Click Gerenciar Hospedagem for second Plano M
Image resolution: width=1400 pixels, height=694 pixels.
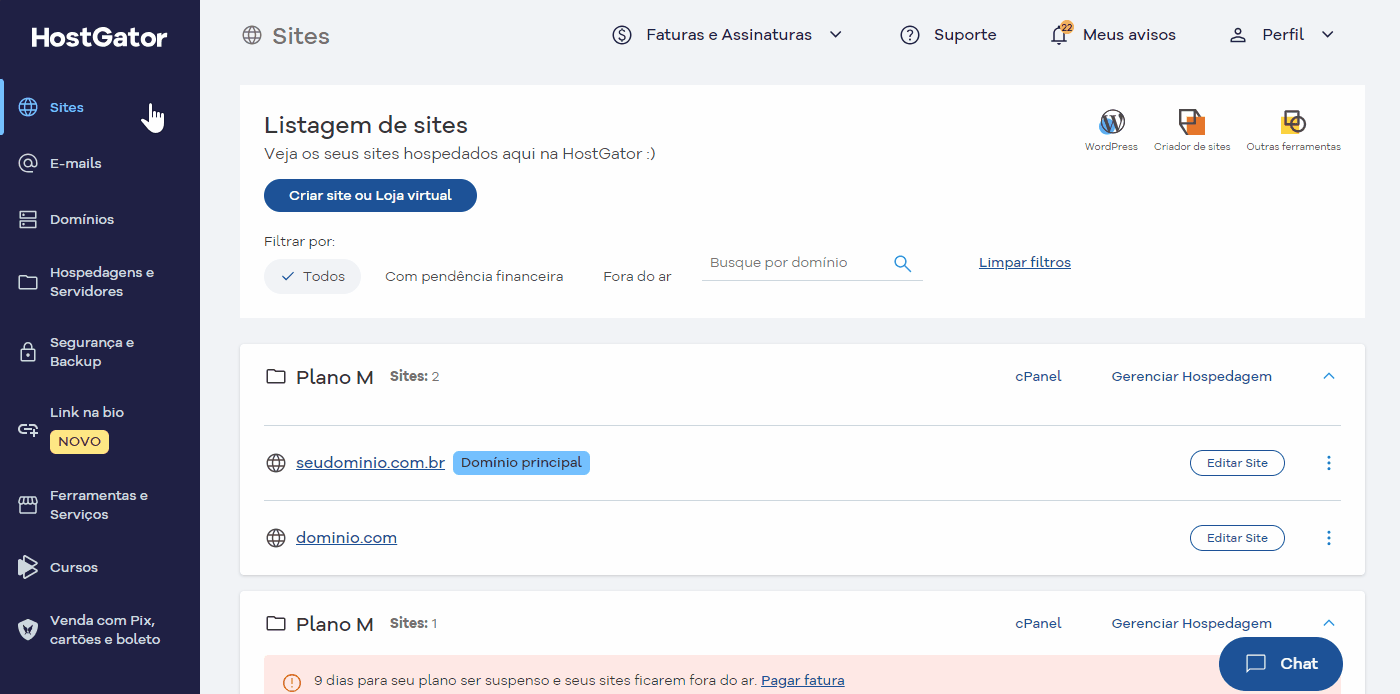tap(1192, 623)
